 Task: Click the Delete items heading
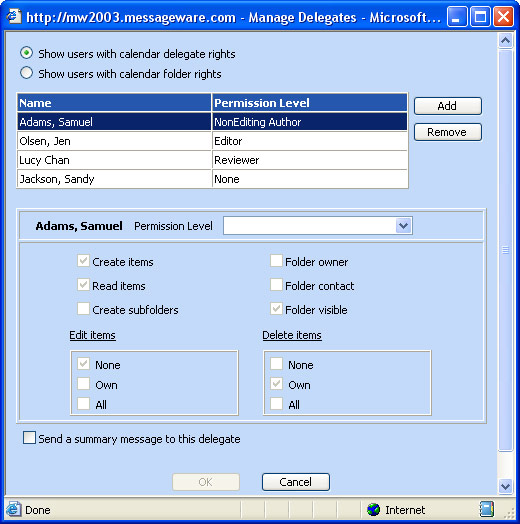pos(292,335)
